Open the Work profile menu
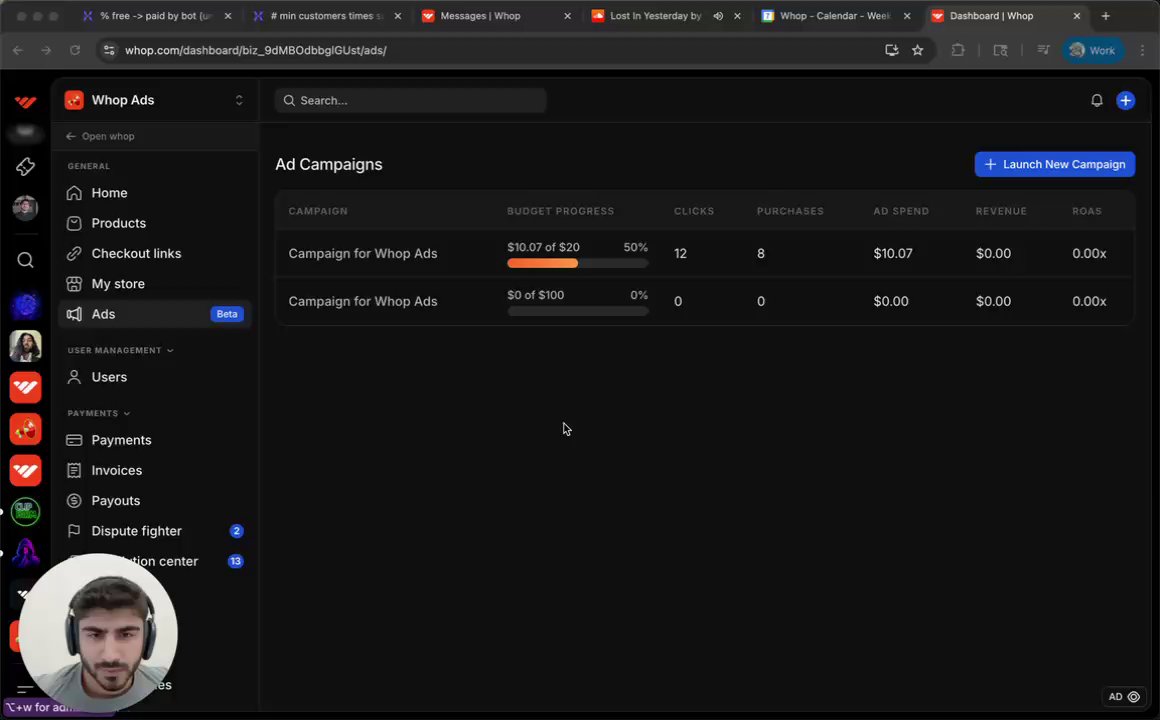The width and height of the screenshot is (1160, 720). coord(1093,50)
